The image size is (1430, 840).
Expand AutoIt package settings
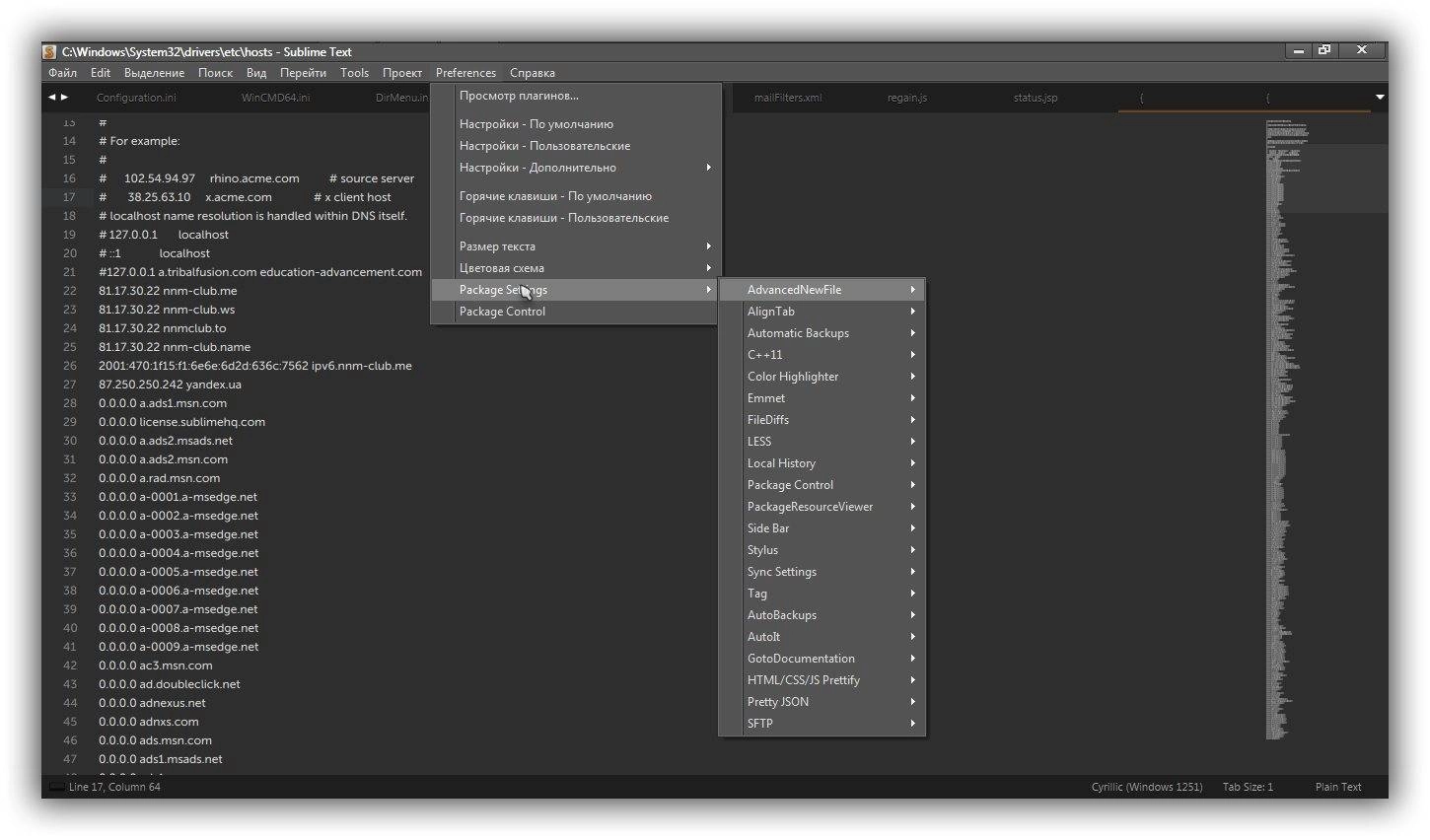(822, 637)
